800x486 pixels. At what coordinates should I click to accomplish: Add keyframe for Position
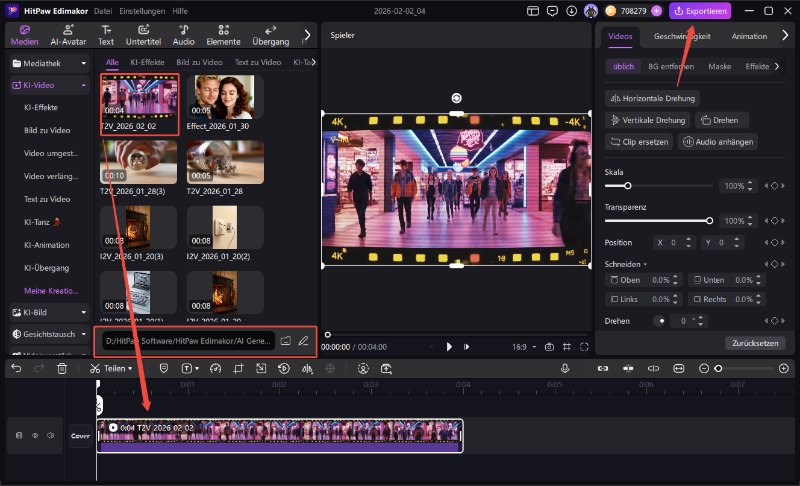click(x=774, y=243)
